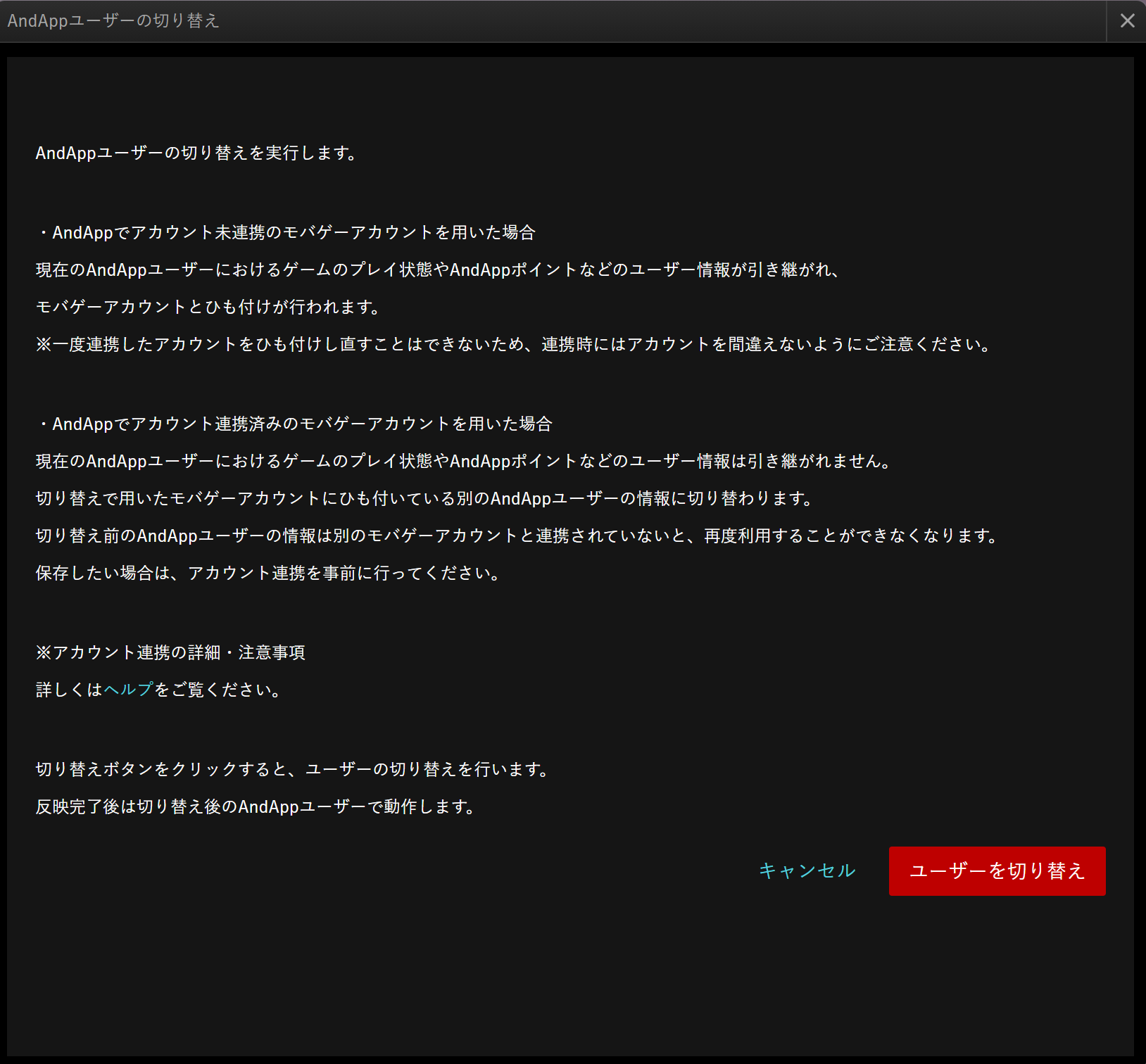Click the line モバゲーアカウントとひも付けが行われます。
Screen dimensions: 1146x1064
point(209,307)
